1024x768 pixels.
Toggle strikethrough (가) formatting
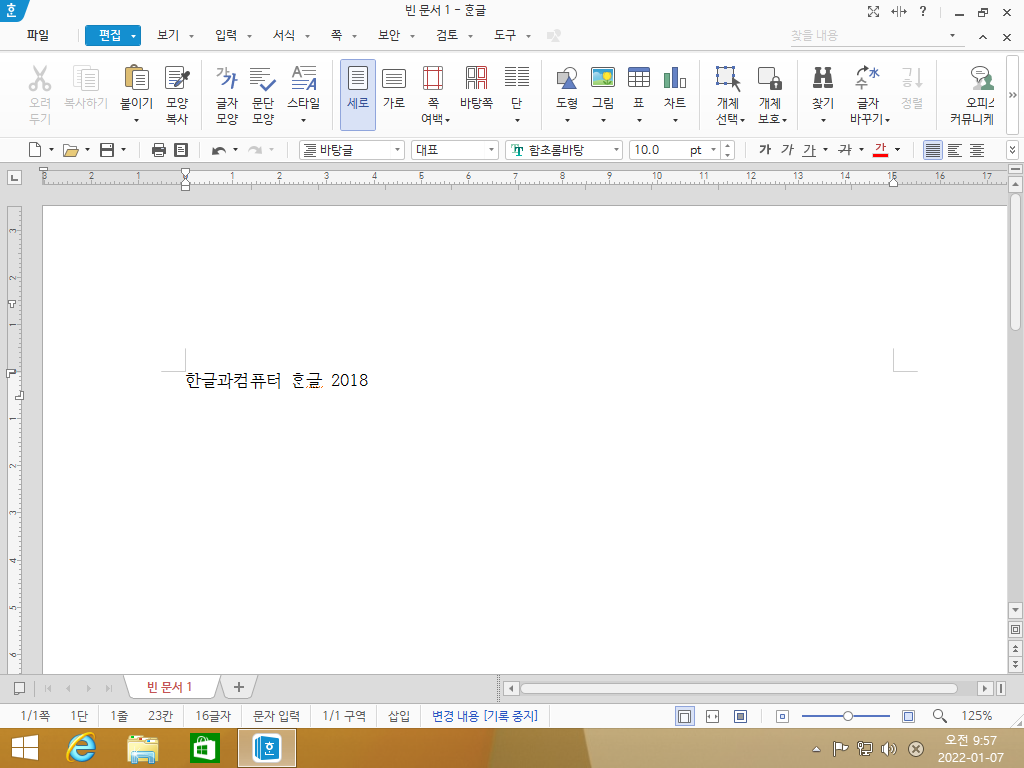845,150
